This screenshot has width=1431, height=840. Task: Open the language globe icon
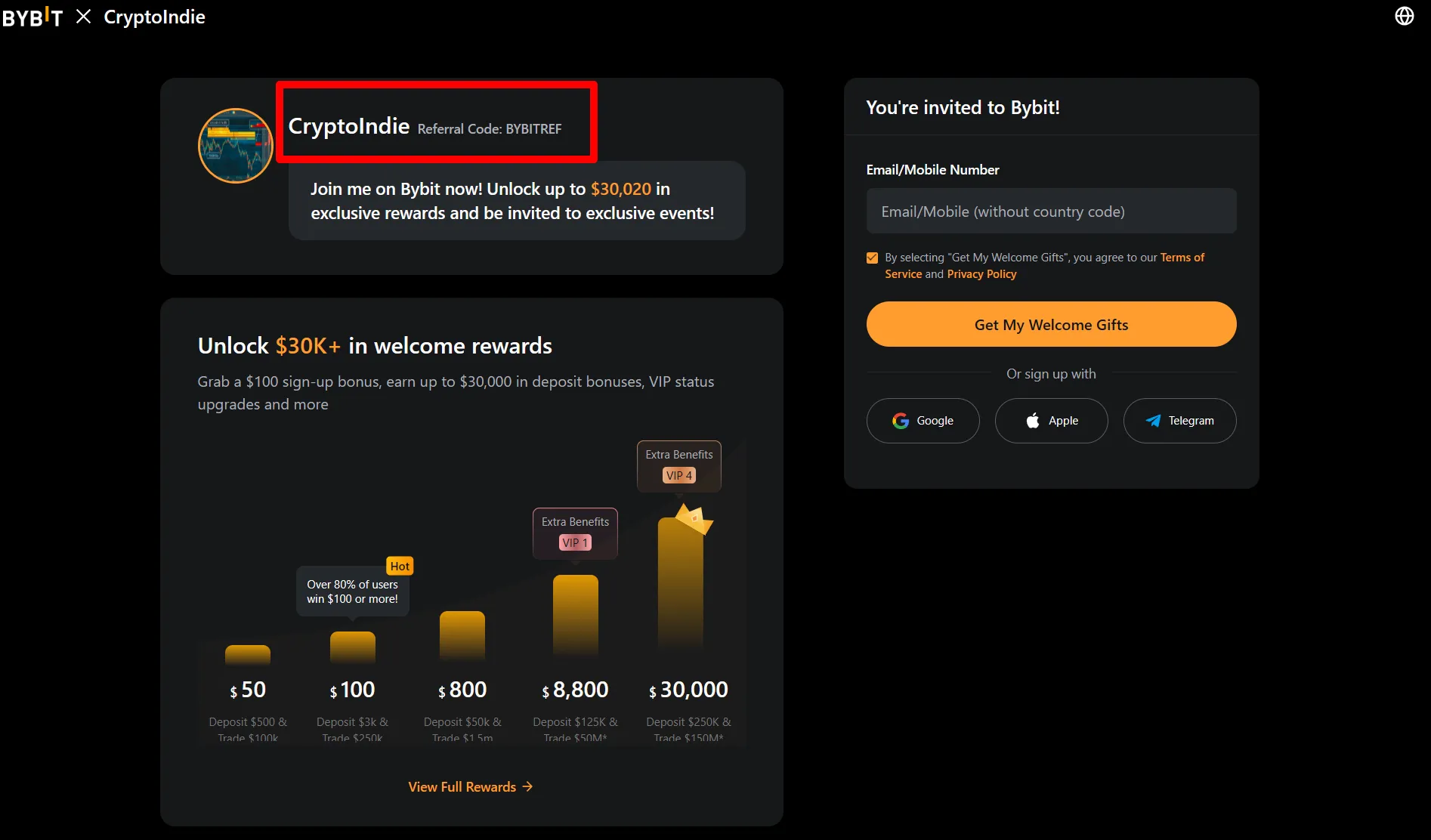1404,16
